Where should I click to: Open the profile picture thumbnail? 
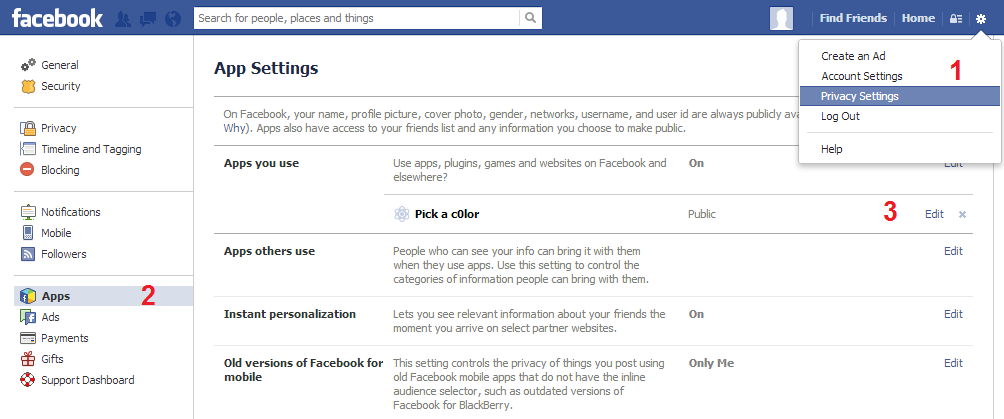(x=782, y=18)
